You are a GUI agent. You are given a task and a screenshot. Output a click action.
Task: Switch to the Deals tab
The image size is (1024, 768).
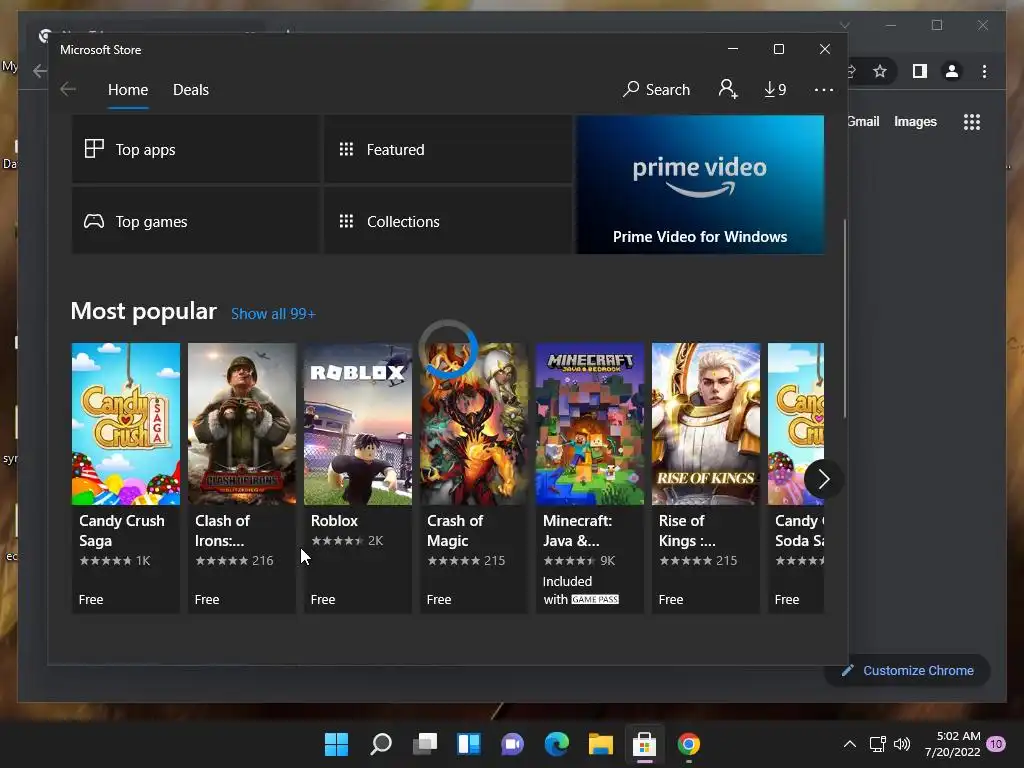(191, 89)
